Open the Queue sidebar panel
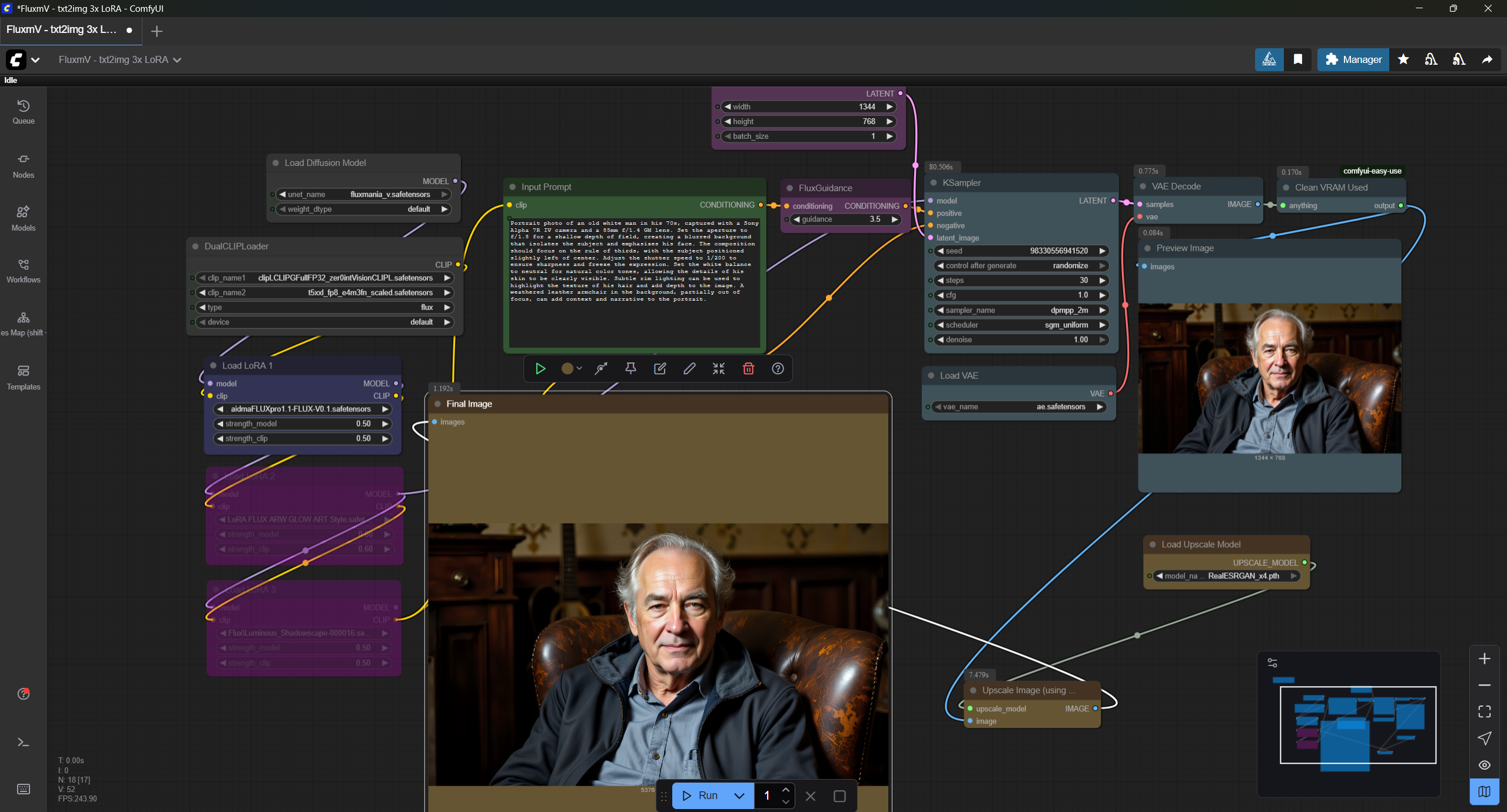 point(24,112)
